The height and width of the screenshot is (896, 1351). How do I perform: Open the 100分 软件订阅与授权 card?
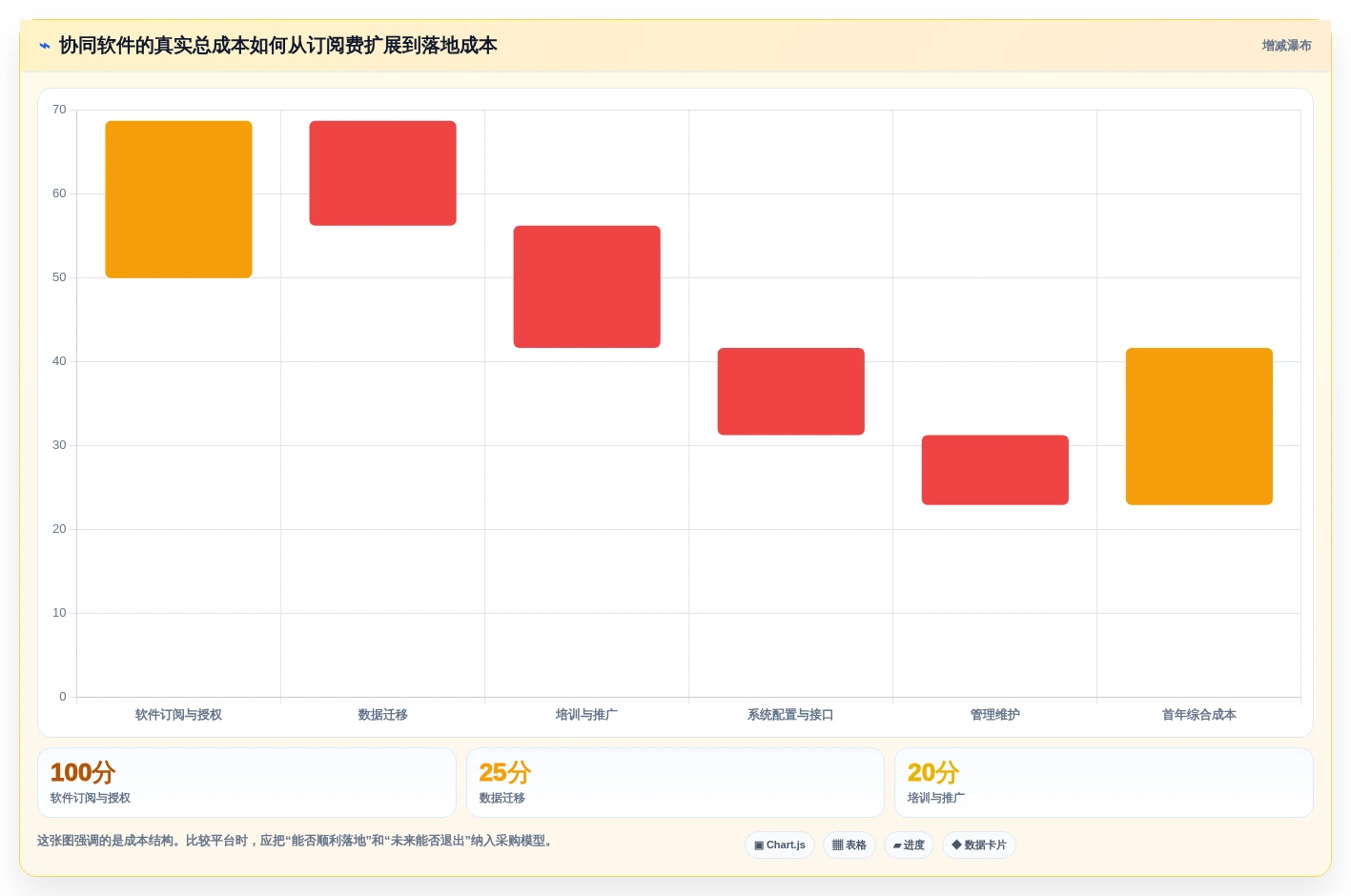tap(247, 783)
